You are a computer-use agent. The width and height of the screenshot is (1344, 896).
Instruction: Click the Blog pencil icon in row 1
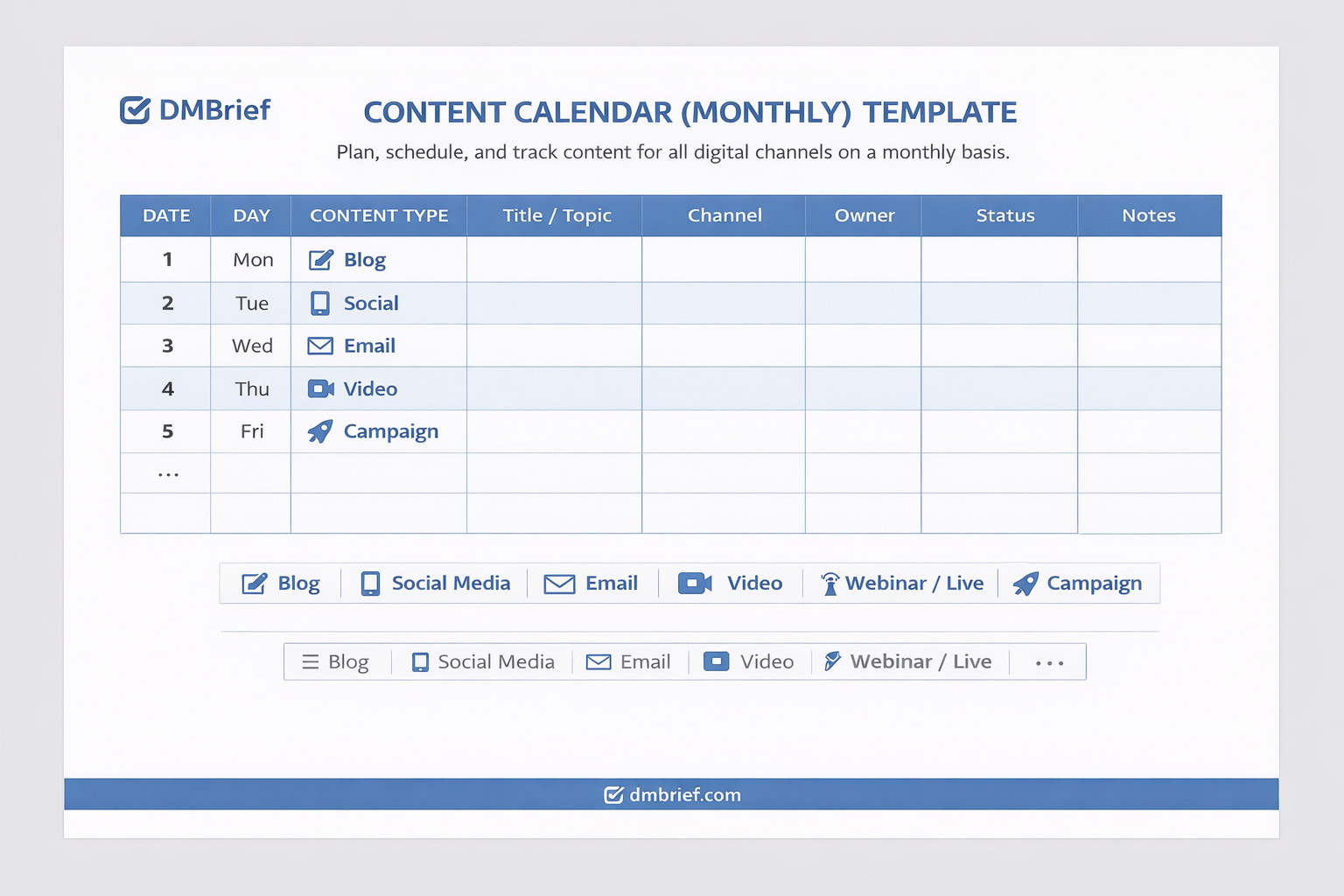click(x=320, y=260)
